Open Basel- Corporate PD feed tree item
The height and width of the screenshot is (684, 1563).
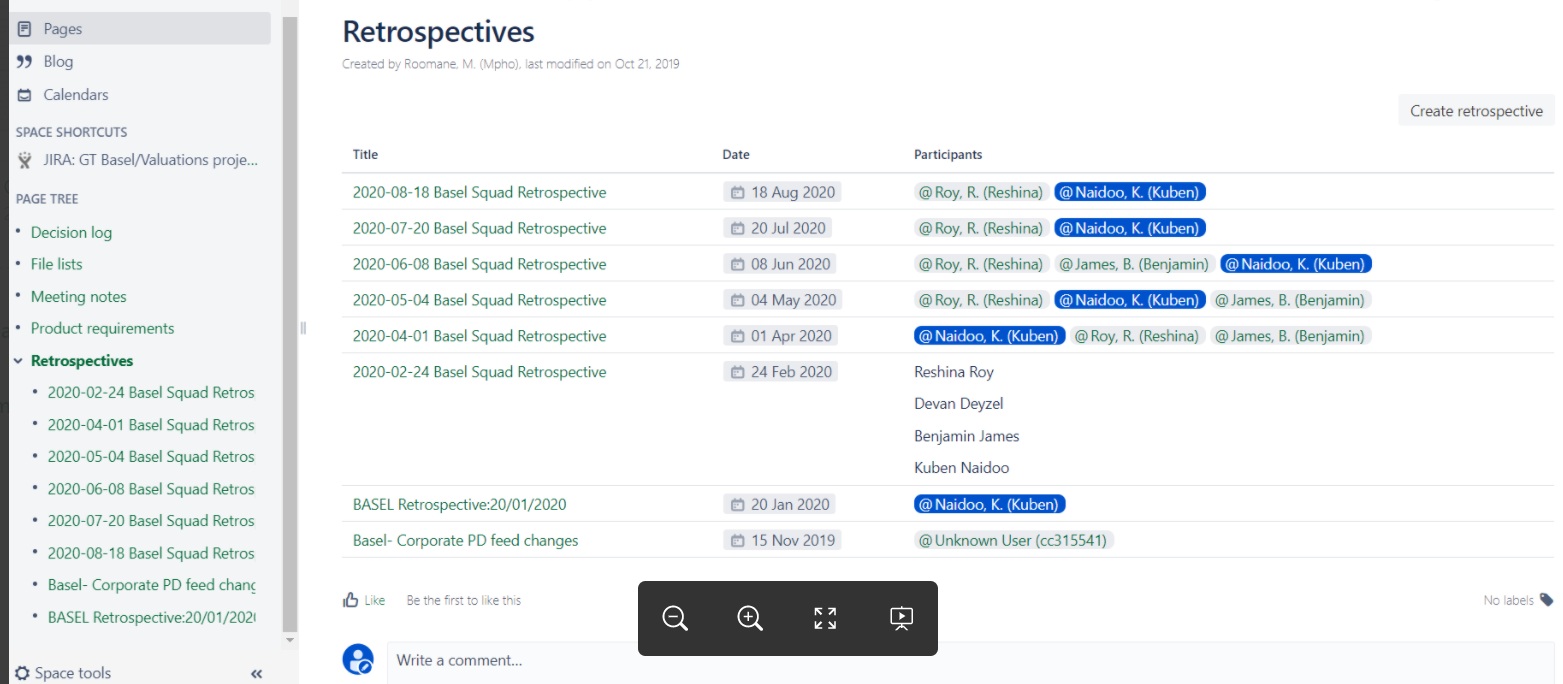coord(151,585)
